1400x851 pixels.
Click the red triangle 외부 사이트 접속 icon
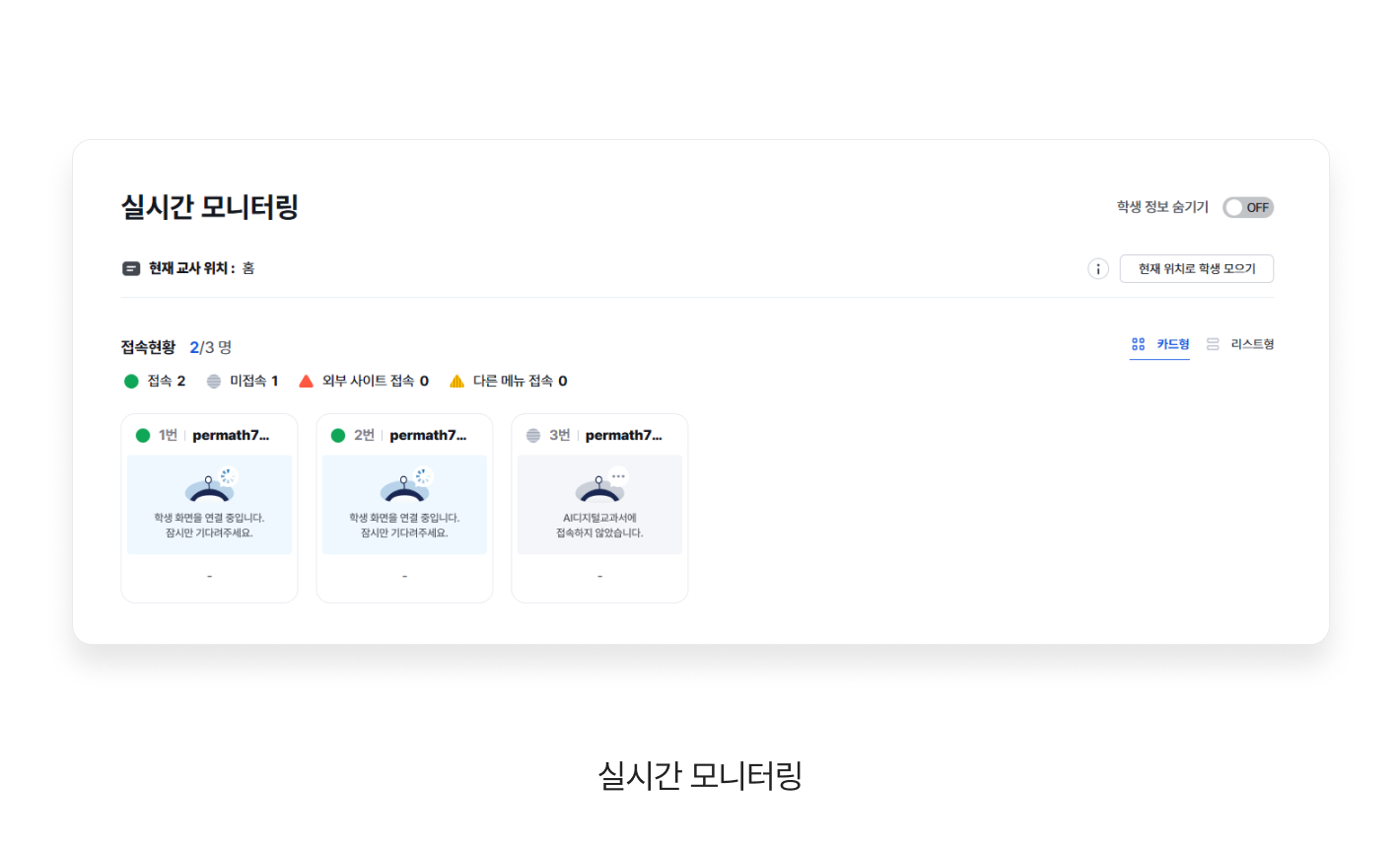pos(306,381)
